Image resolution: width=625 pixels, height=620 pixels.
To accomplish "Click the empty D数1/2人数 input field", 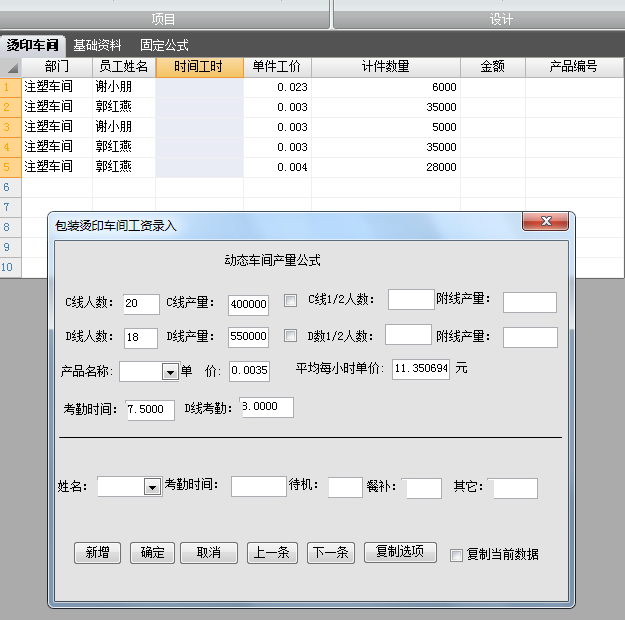I will pyautogui.click(x=408, y=334).
